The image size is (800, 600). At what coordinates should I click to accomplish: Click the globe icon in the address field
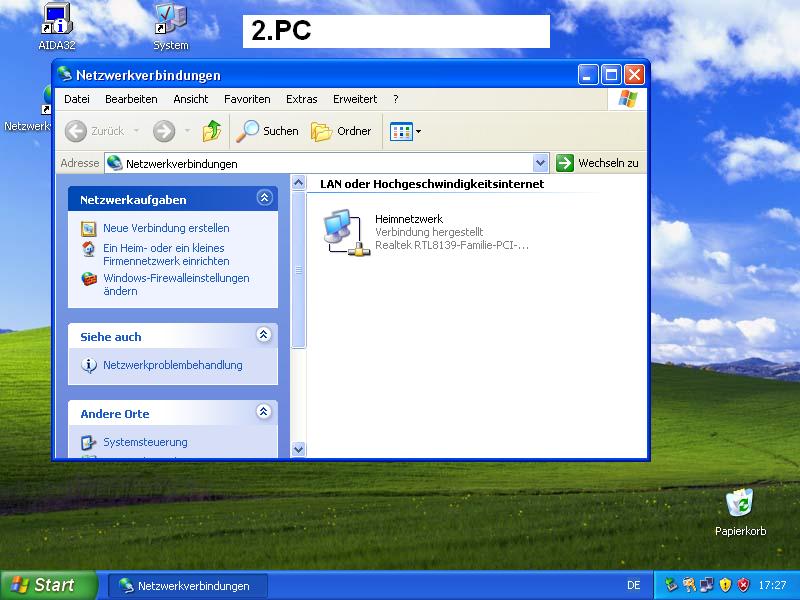point(115,163)
